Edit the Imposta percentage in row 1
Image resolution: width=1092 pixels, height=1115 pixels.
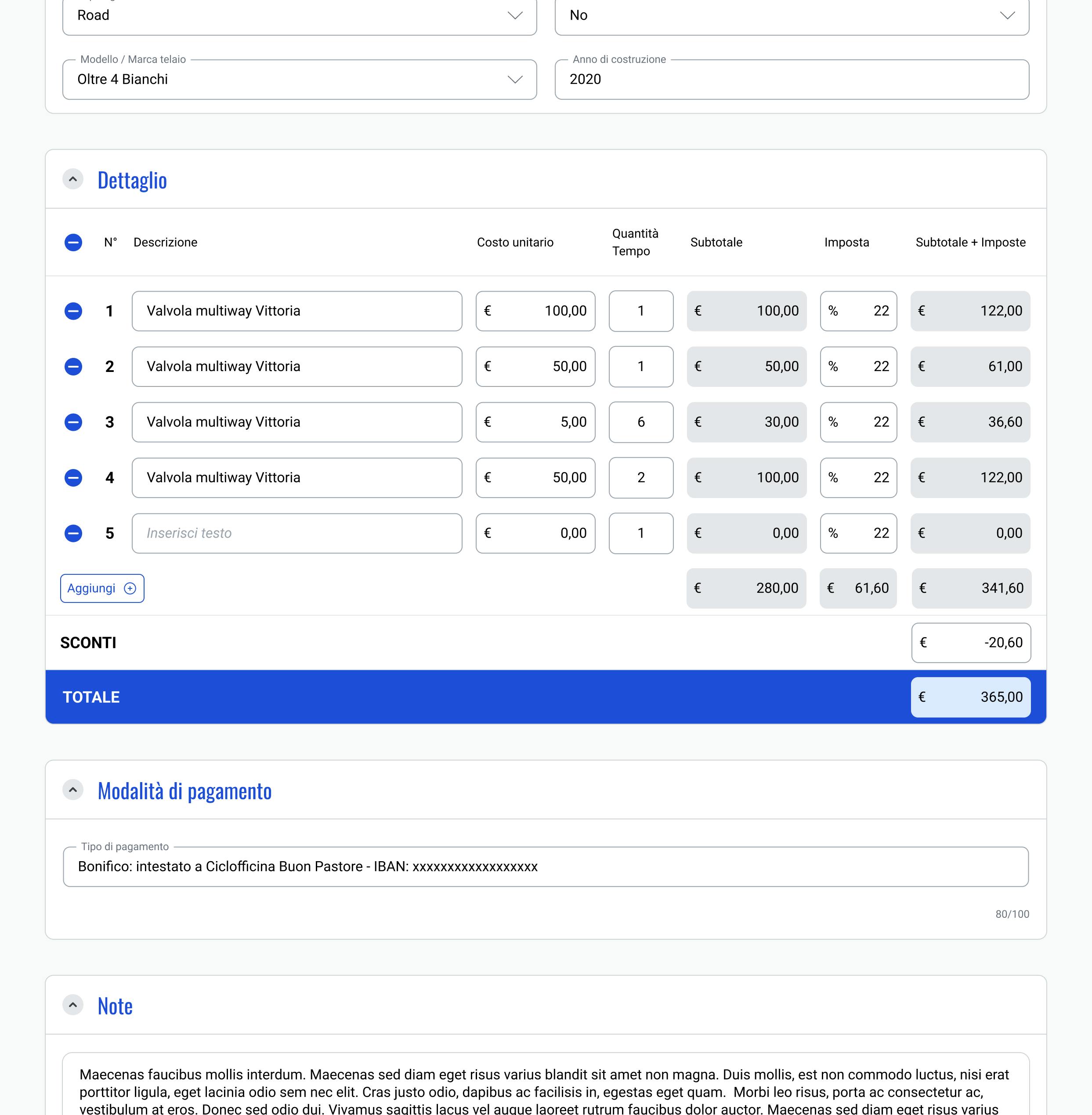tap(858, 311)
